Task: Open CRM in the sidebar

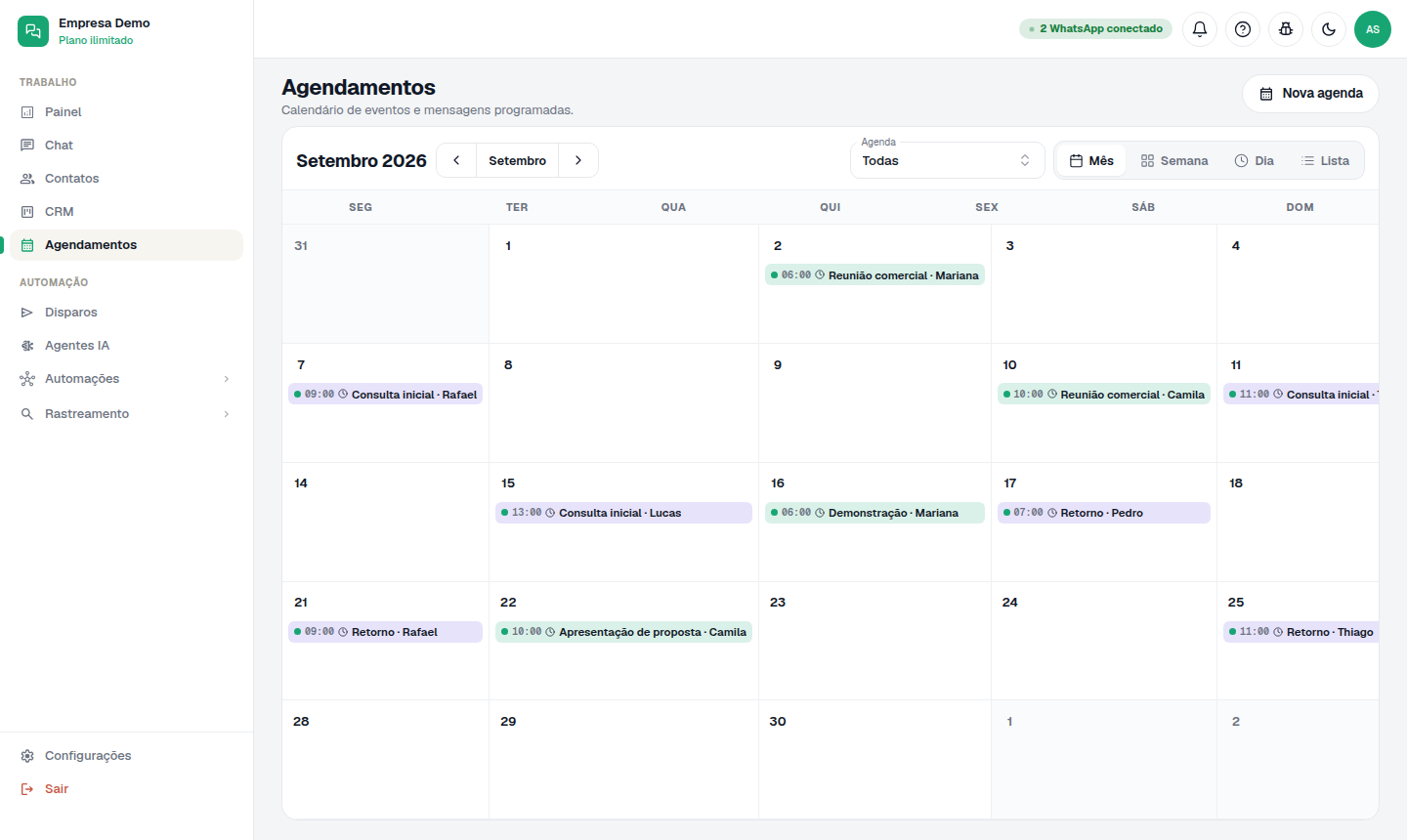Action: [x=127, y=212]
